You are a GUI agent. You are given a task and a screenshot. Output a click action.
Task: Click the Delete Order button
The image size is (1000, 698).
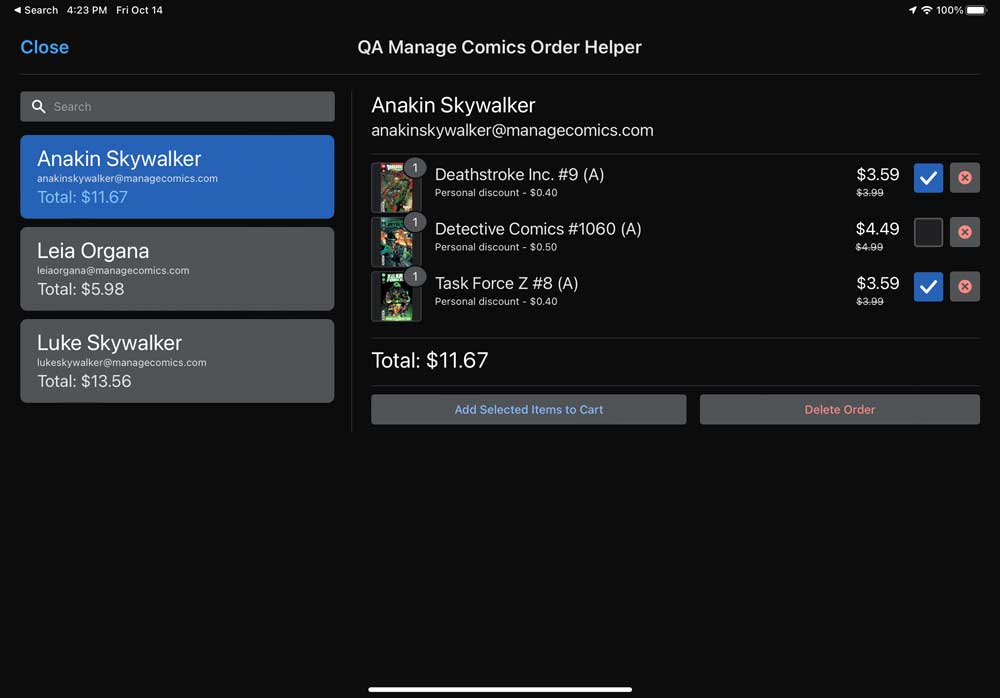pos(839,410)
